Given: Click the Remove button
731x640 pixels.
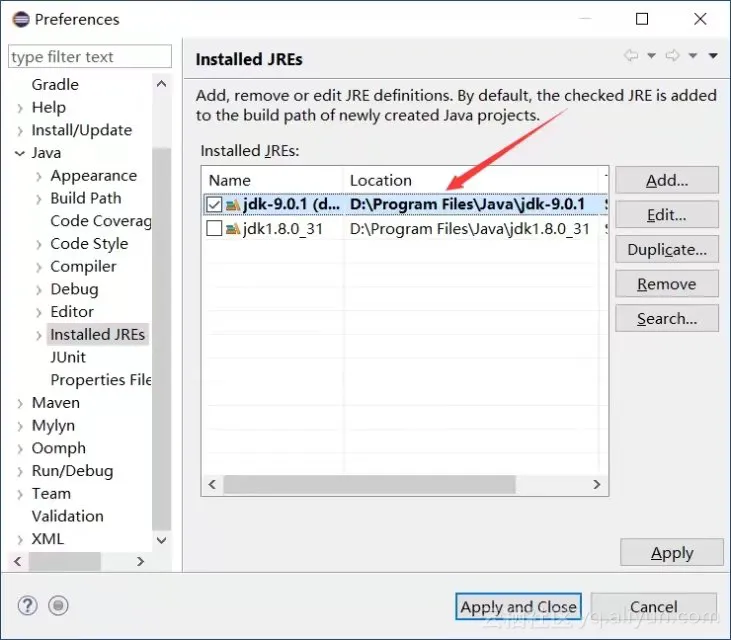Looking at the screenshot, I should coord(667,284).
